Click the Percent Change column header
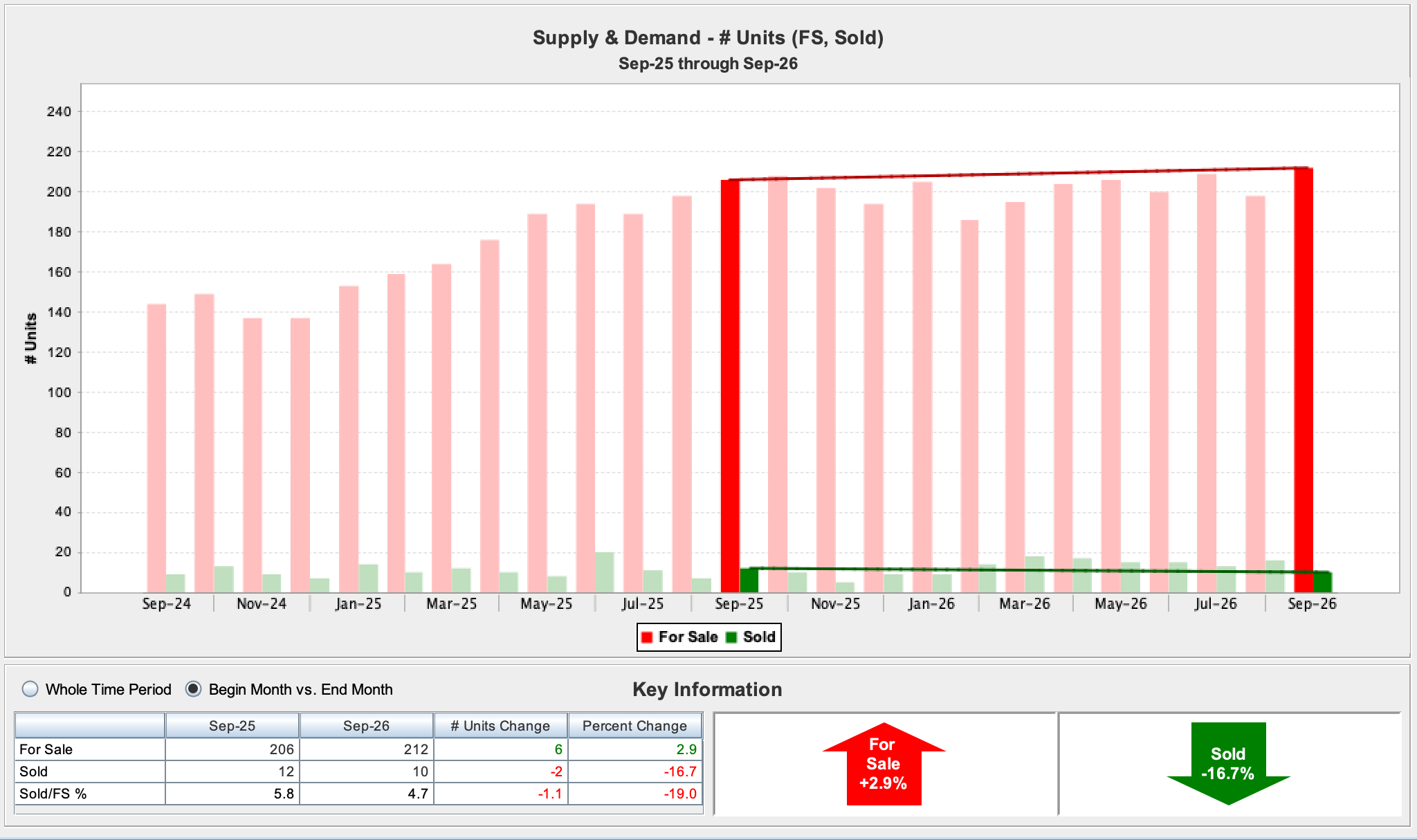This screenshot has width=1417, height=840. click(635, 726)
